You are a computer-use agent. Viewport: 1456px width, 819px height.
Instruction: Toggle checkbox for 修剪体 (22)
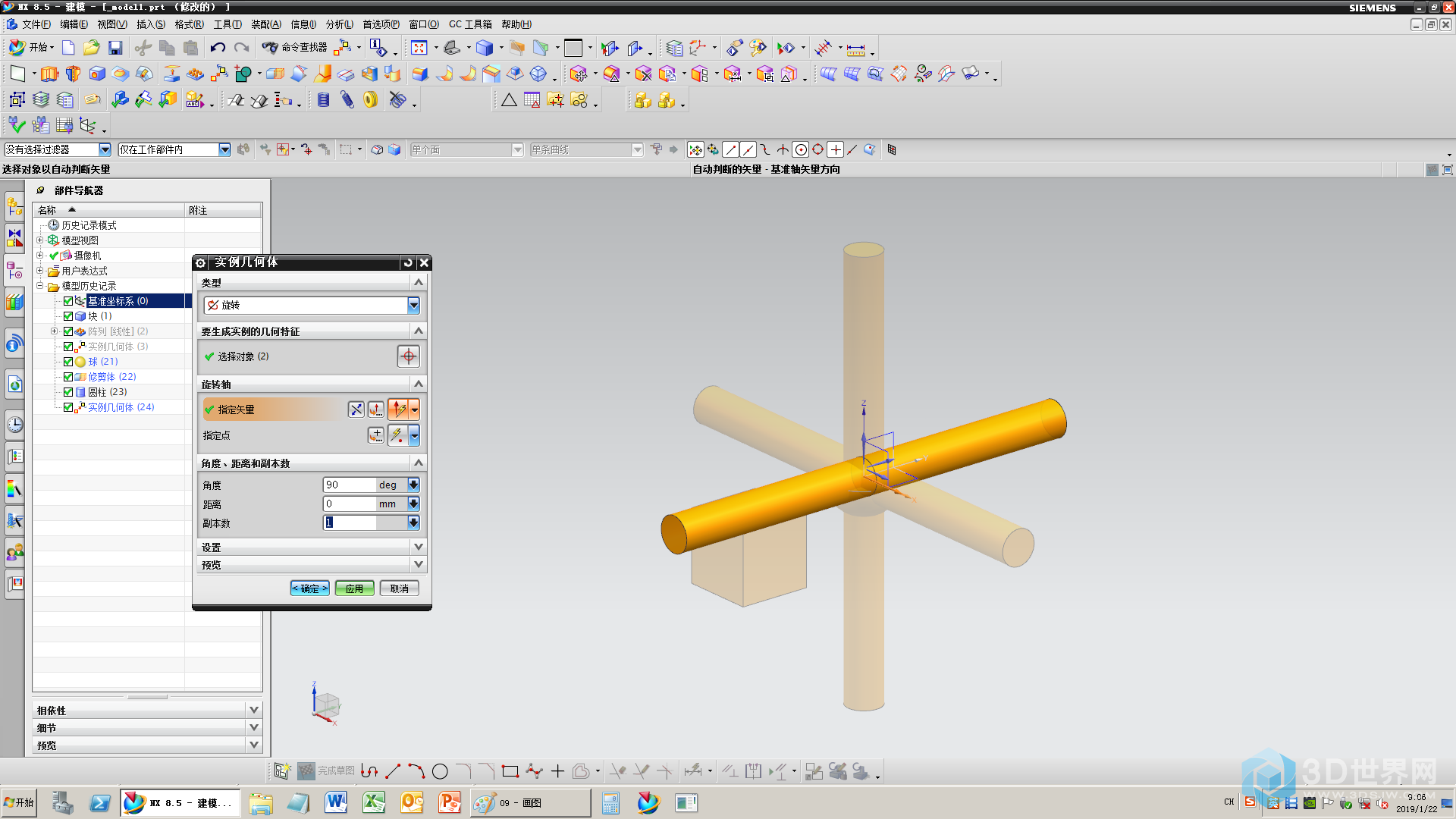pyautogui.click(x=68, y=377)
